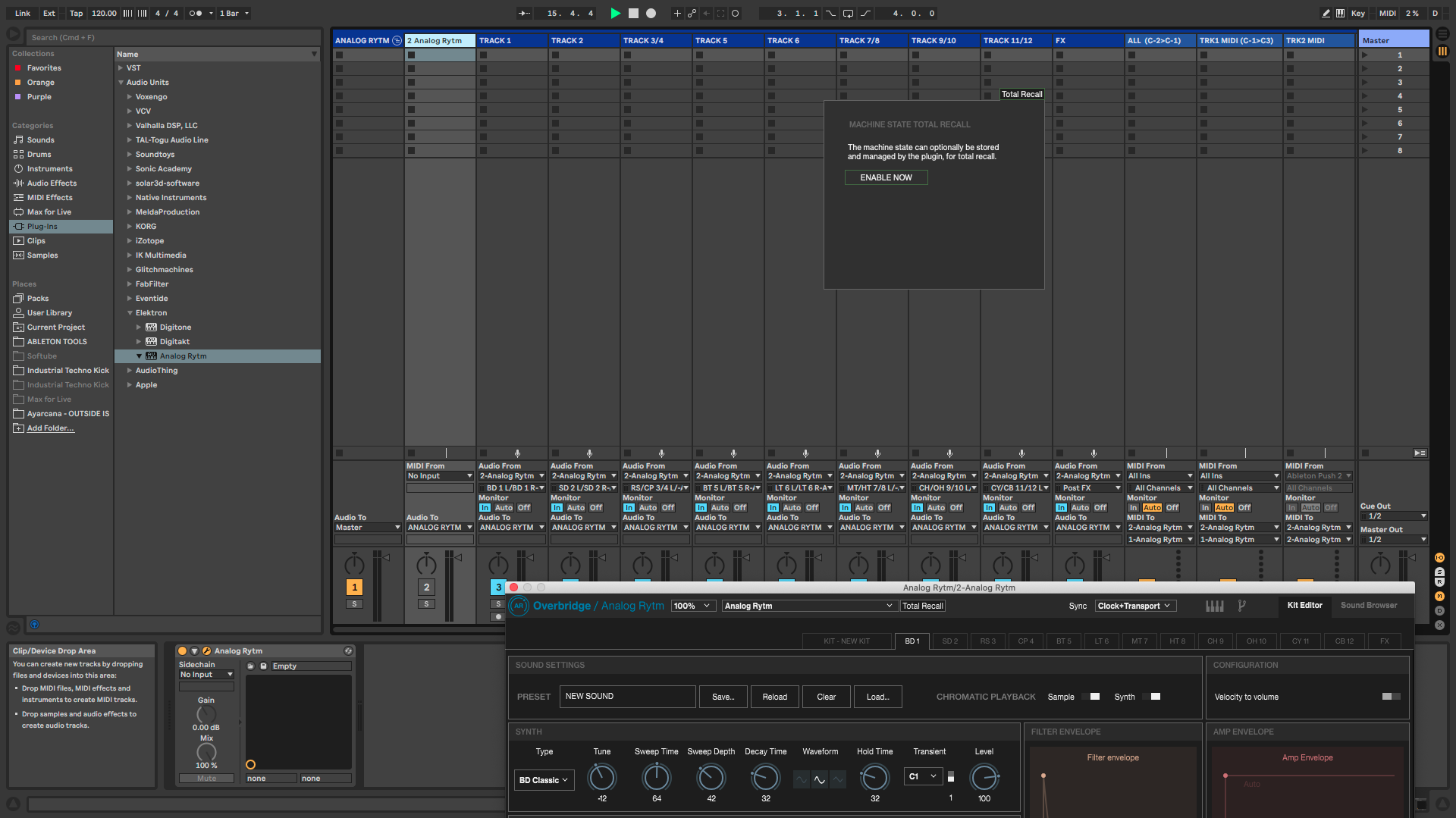The image size is (1456, 818).
Task: Click the Save... preset button
Action: [x=723, y=697]
